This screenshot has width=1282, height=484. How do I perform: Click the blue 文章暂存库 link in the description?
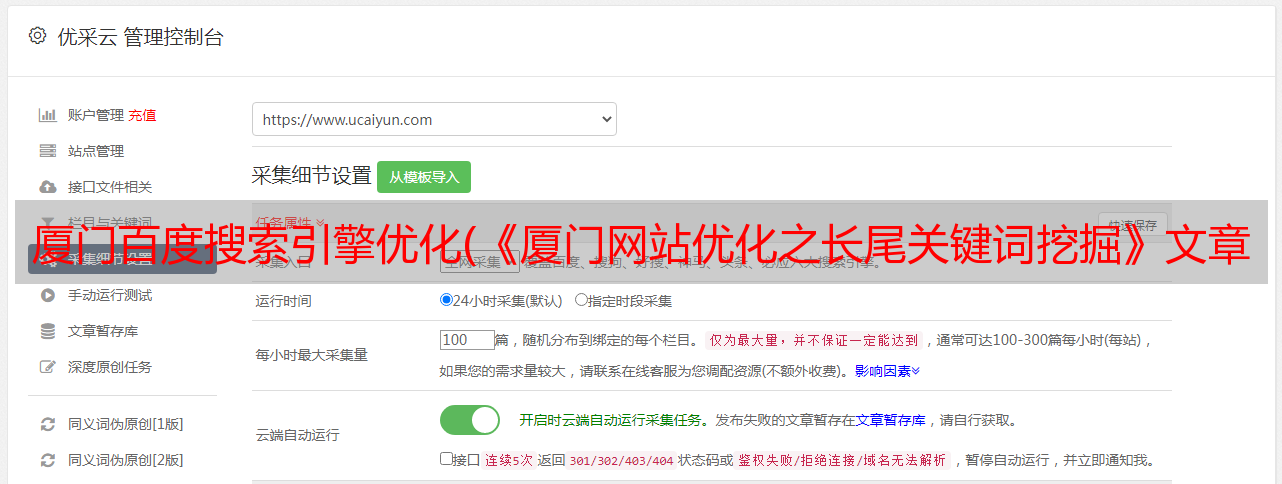click(x=891, y=420)
